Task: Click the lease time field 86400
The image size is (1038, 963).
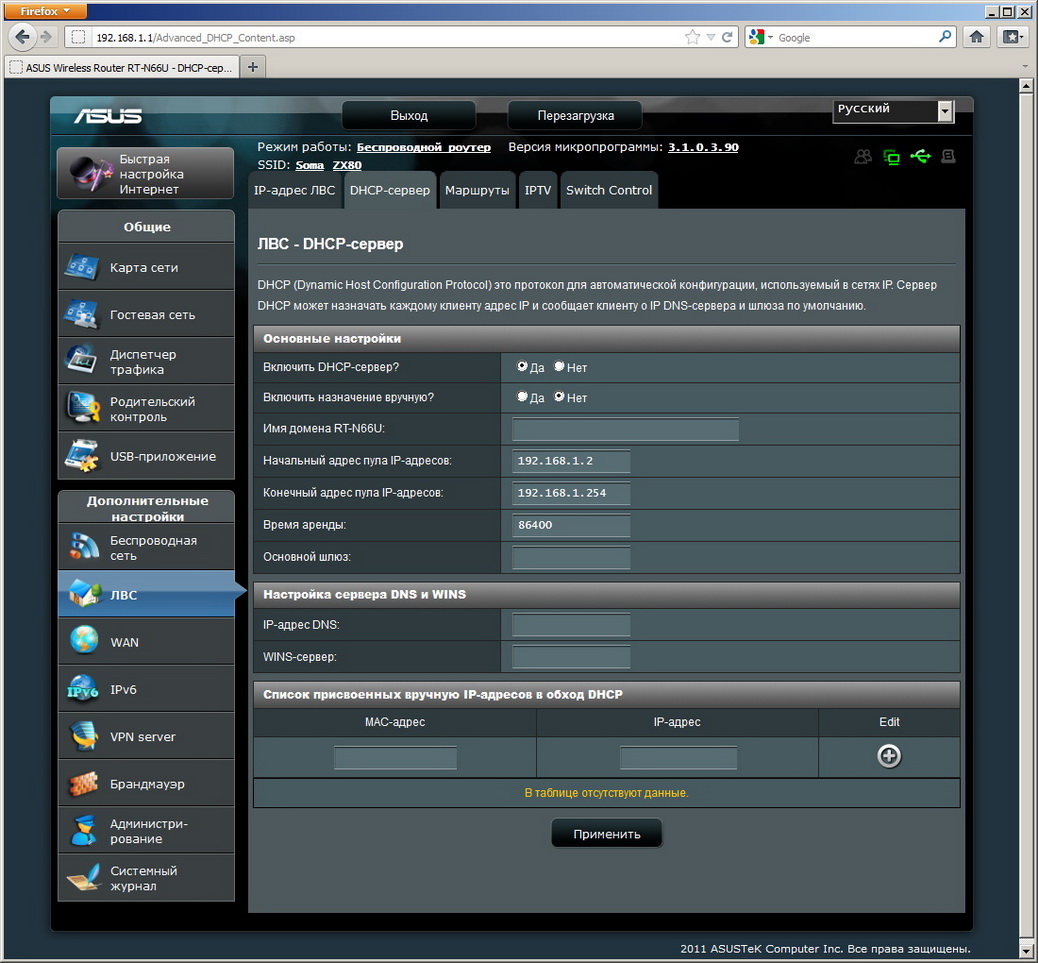Action: (x=571, y=525)
